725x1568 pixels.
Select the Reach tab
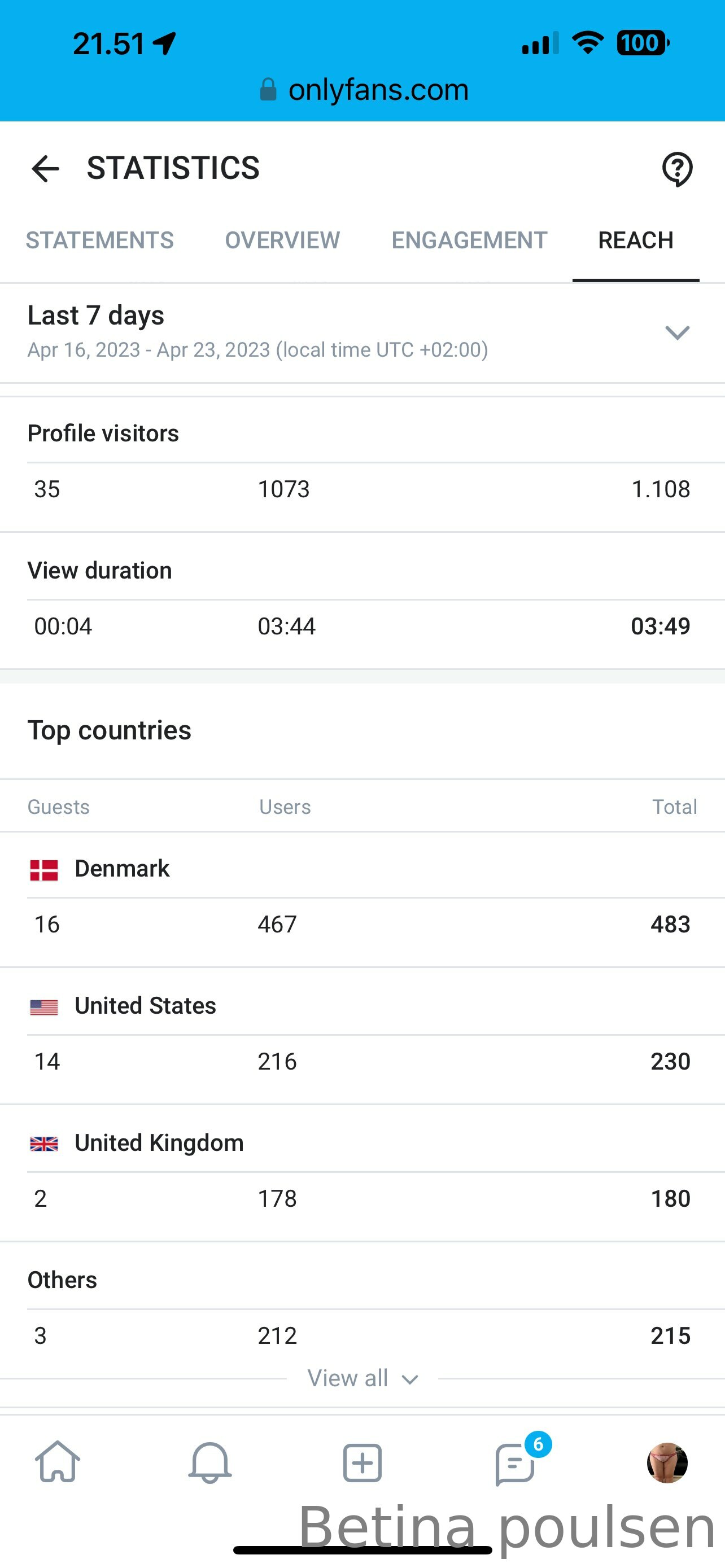(636, 240)
